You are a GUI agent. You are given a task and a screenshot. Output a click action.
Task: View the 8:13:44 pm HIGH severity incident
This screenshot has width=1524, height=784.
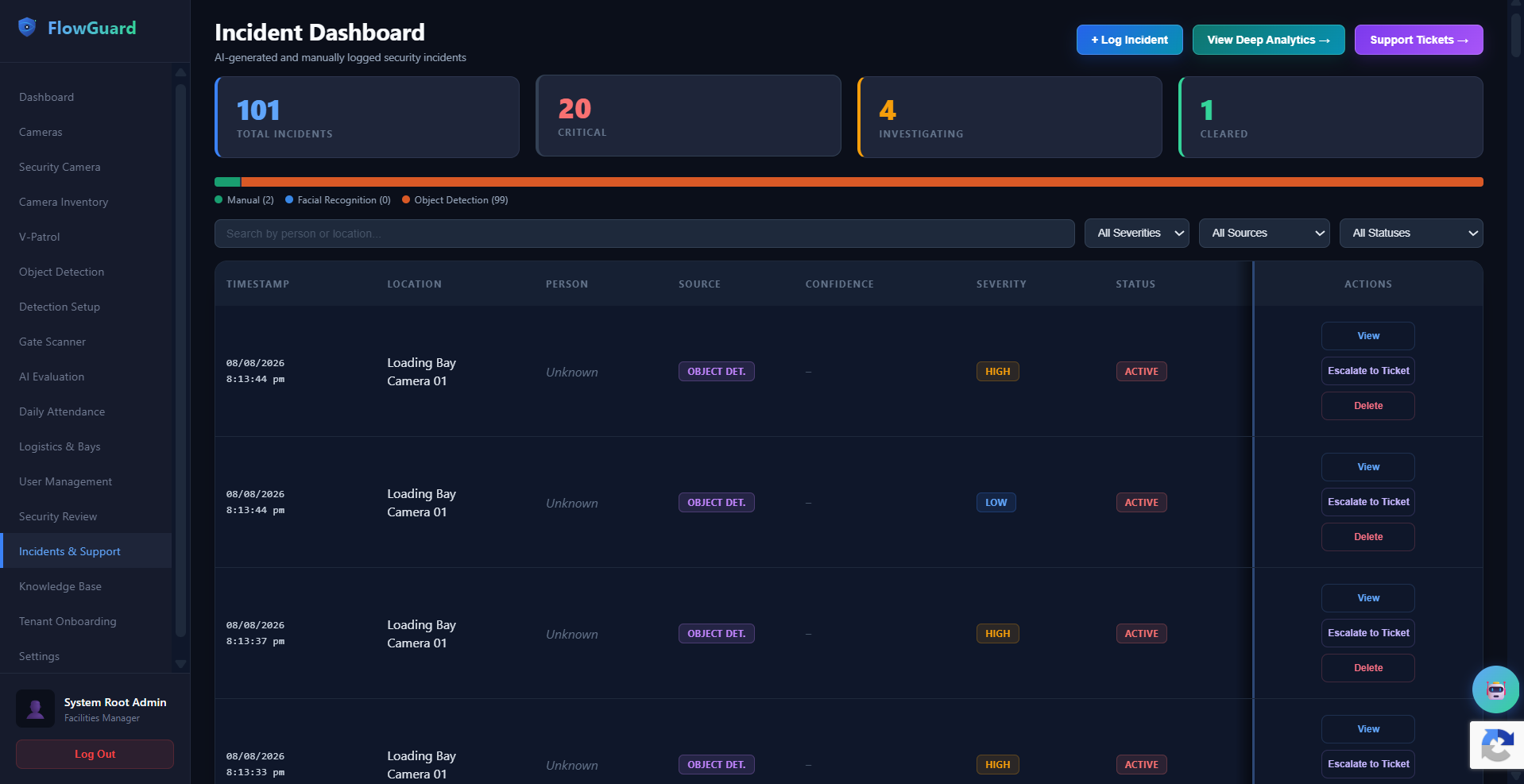[1367, 336]
